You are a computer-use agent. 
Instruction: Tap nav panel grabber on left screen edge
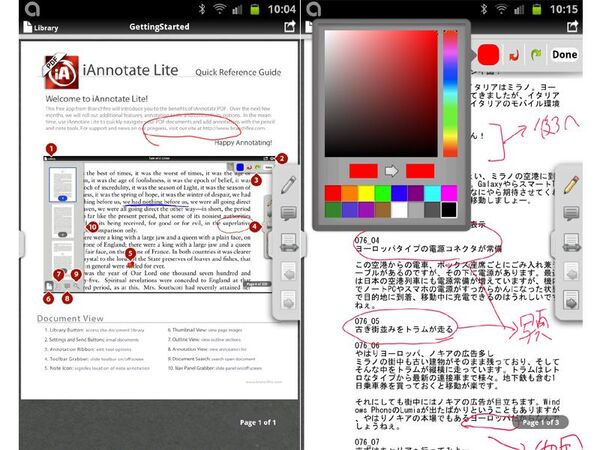pos(21,244)
